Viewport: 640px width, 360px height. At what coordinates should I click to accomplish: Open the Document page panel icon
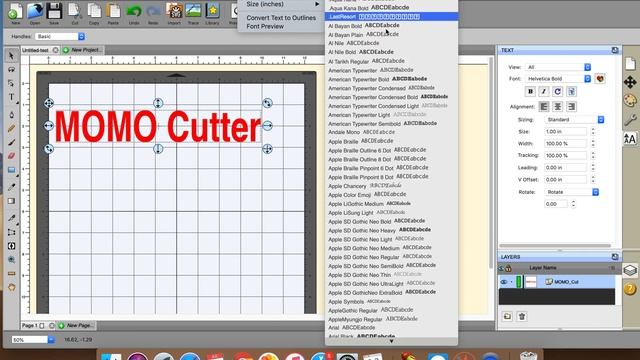tap(630, 63)
